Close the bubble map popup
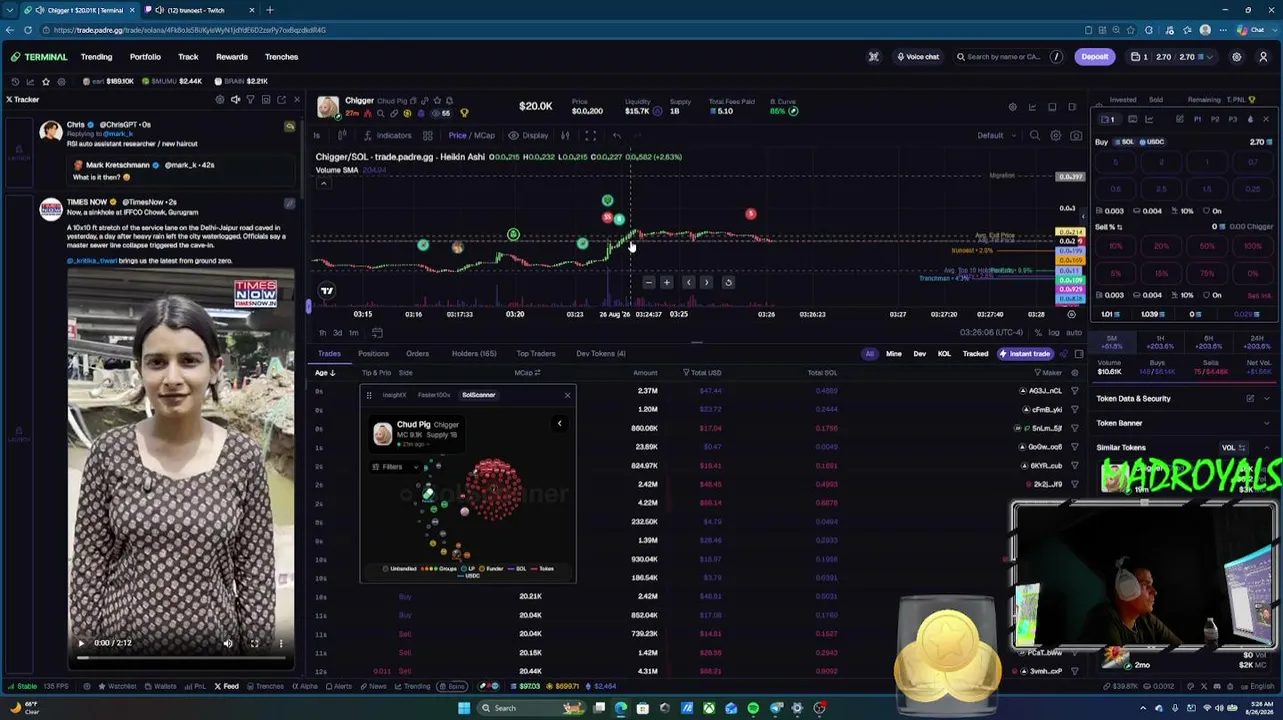 tap(567, 395)
